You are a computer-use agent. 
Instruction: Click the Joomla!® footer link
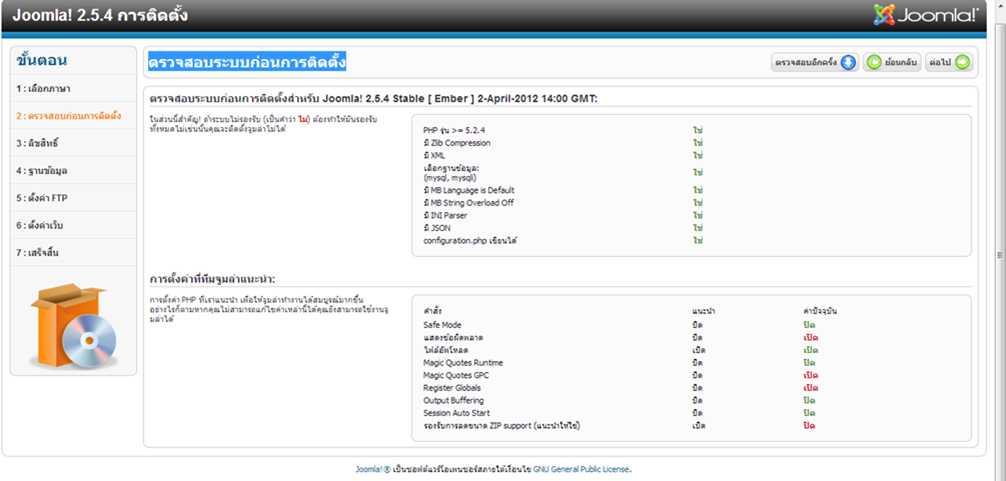click(373, 469)
